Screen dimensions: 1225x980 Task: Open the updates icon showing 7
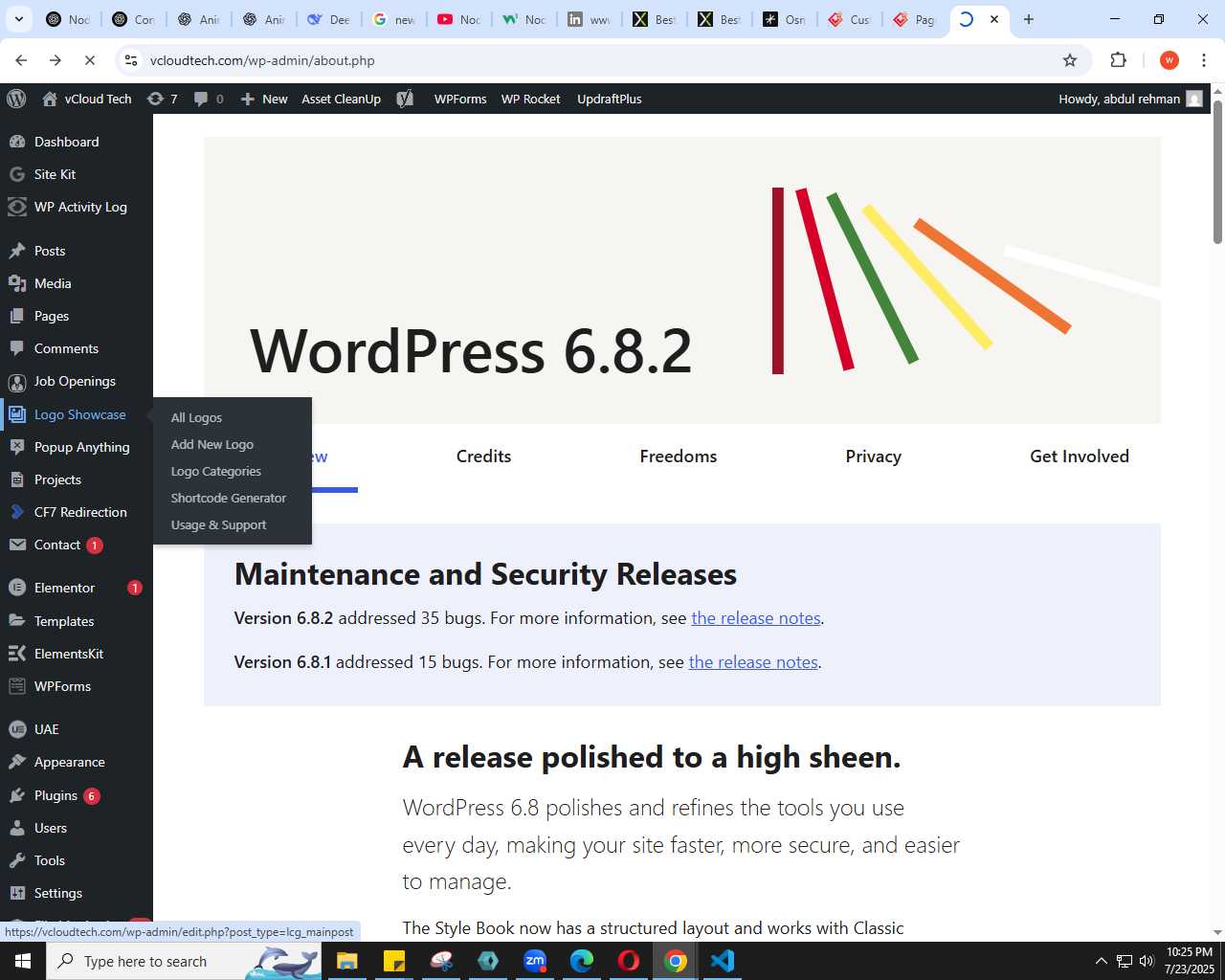[163, 99]
